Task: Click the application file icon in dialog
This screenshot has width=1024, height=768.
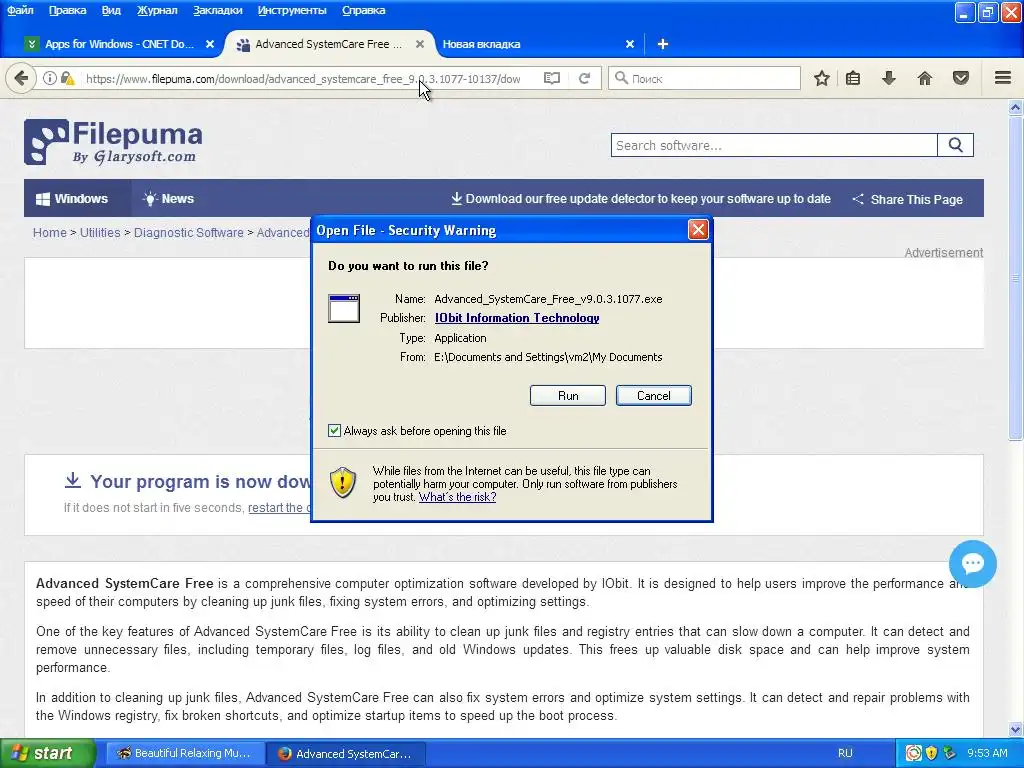Action: click(344, 308)
